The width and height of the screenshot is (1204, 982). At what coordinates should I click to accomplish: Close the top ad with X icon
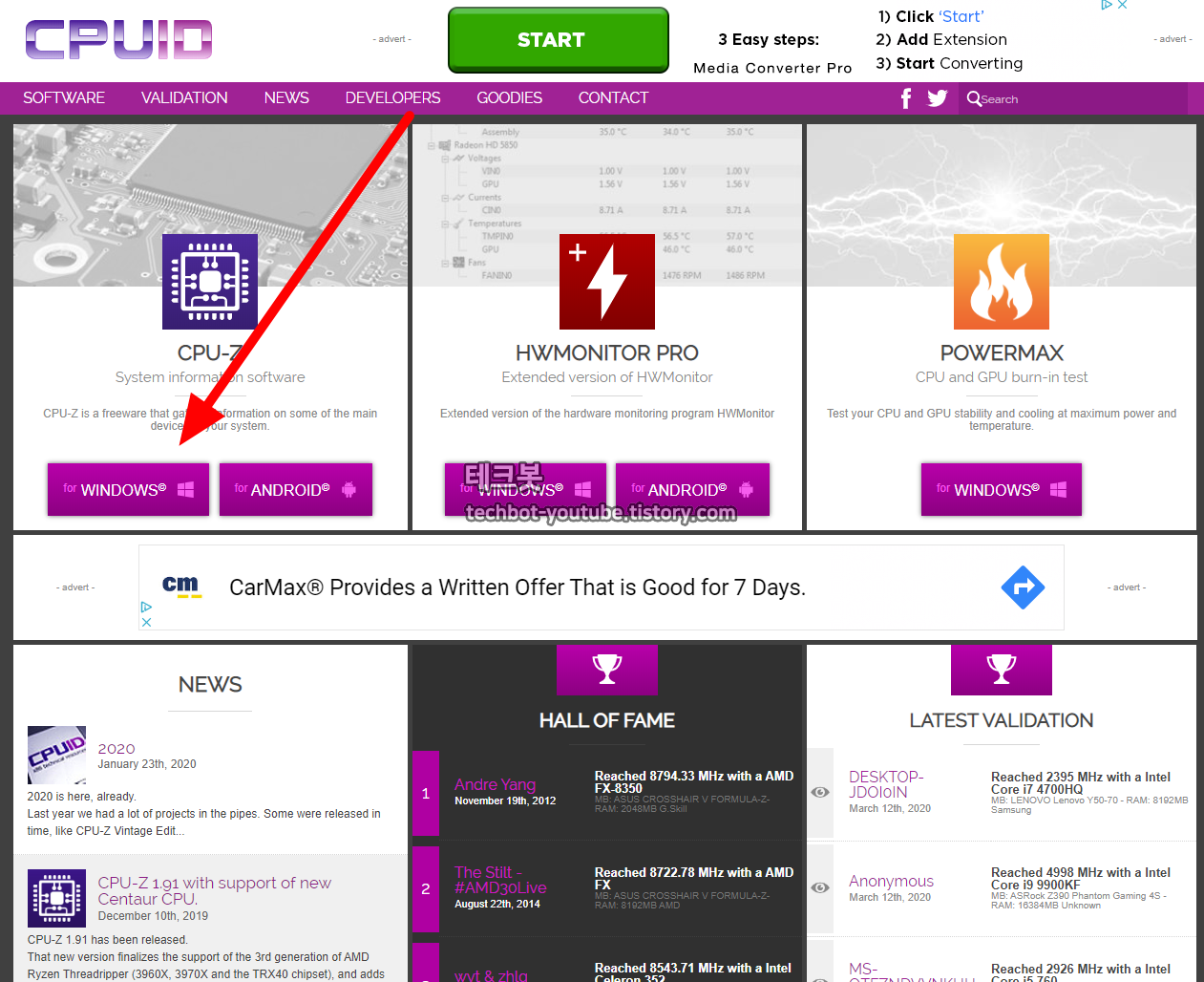pyautogui.click(x=1123, y=5)
